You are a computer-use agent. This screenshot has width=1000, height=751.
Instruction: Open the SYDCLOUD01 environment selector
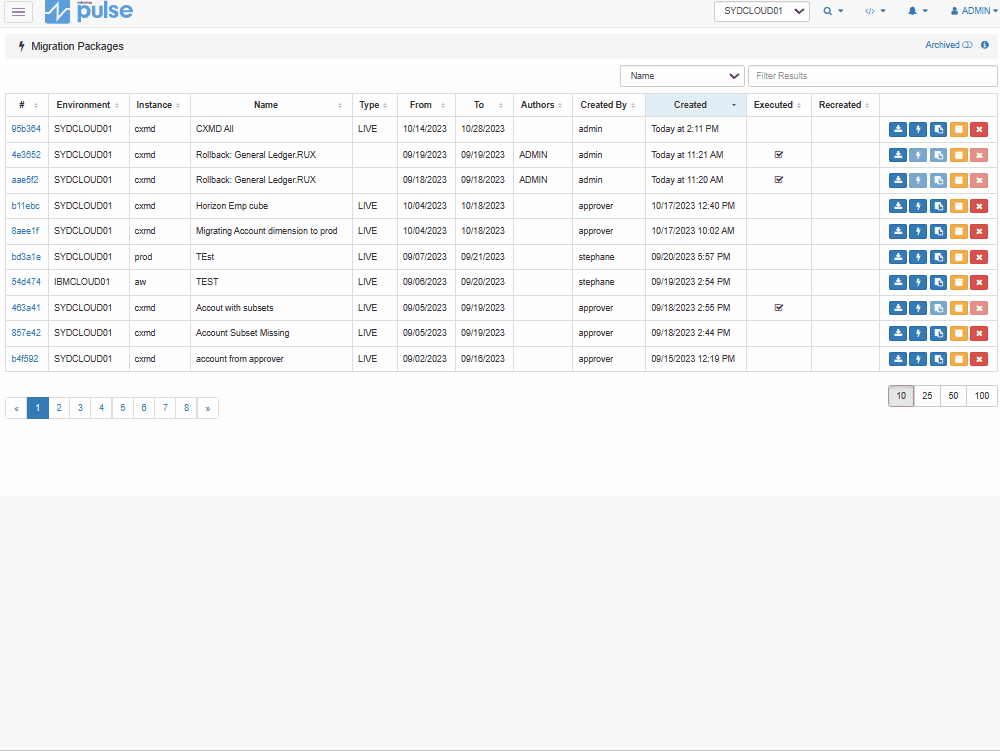761,11
